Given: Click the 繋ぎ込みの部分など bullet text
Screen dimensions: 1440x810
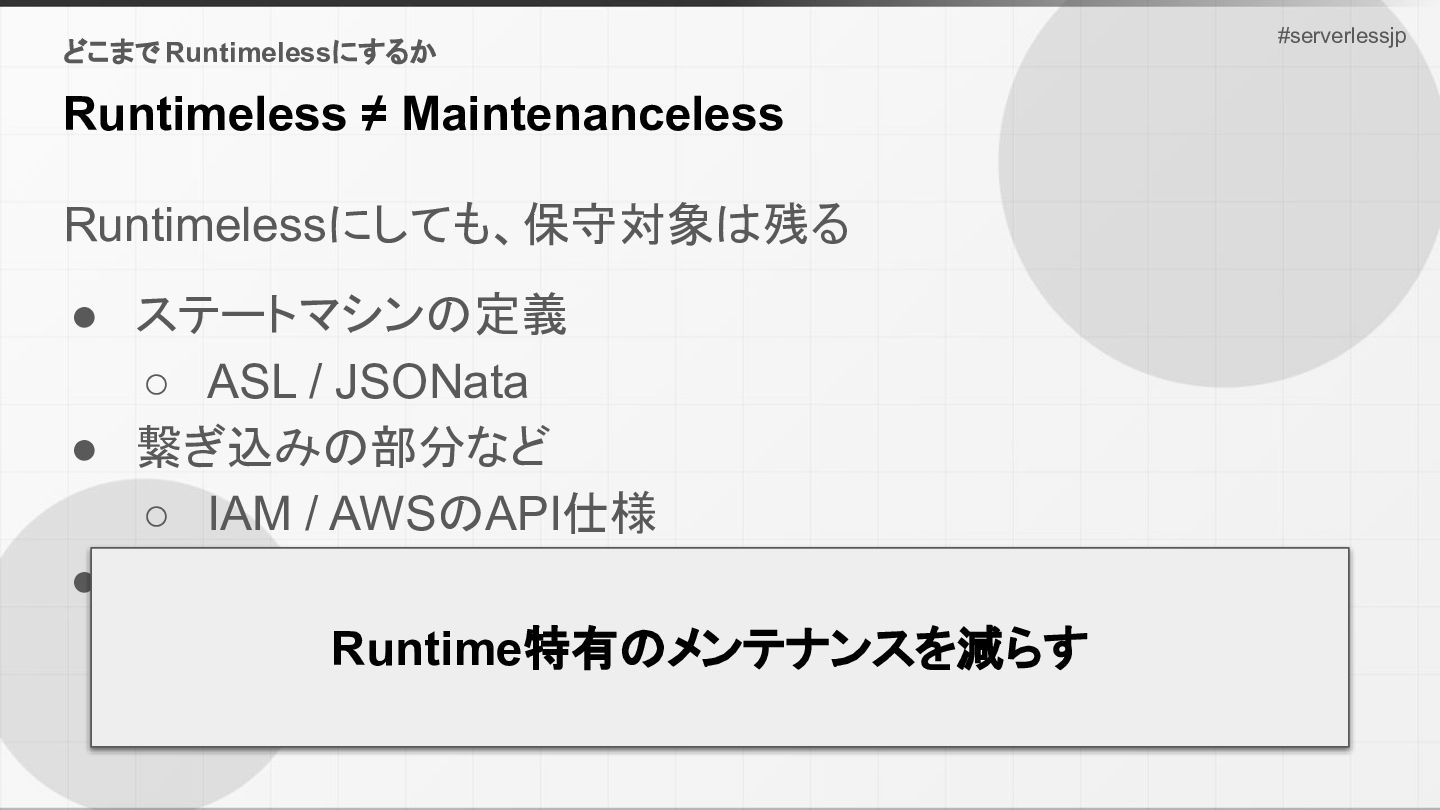Looking at the screenshot, I should click(x=343, y=447).
